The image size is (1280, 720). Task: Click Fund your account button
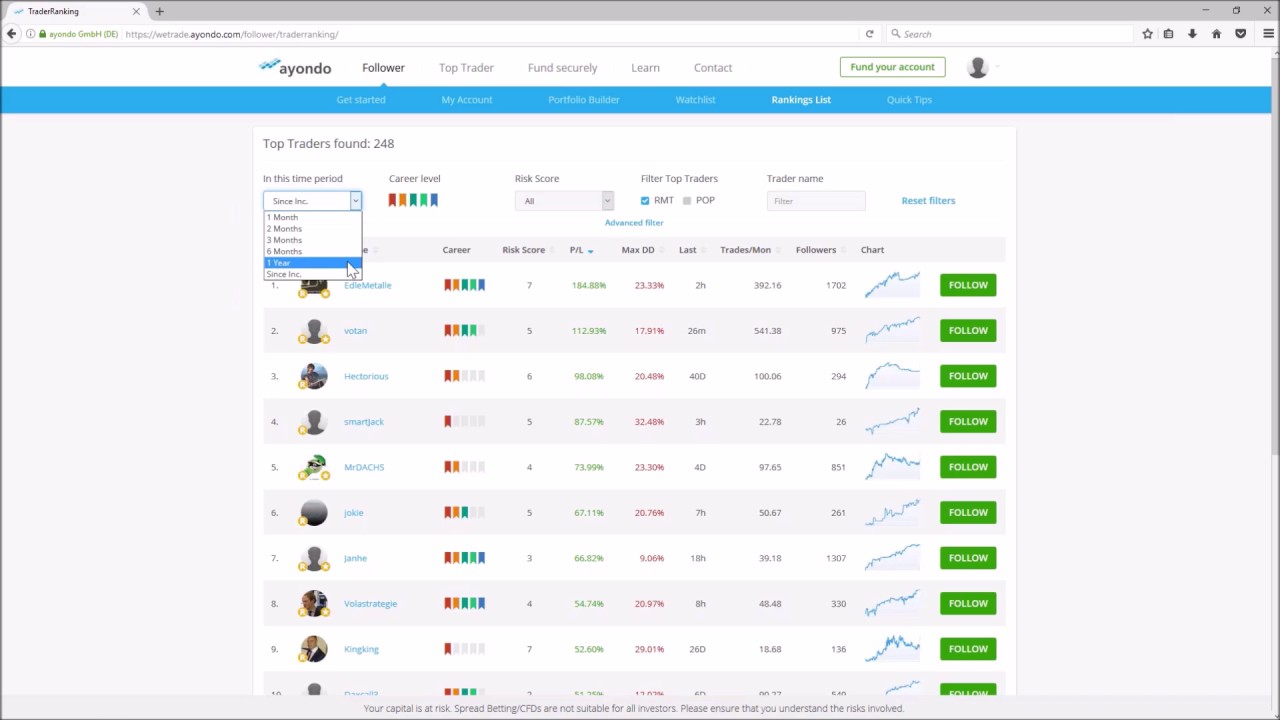[x=892, y=67]
